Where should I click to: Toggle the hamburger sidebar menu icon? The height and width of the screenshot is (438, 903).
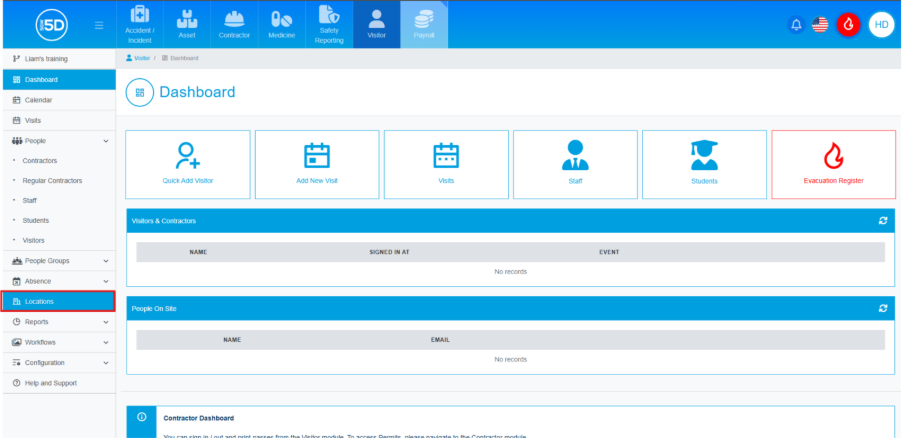point(99,25)
